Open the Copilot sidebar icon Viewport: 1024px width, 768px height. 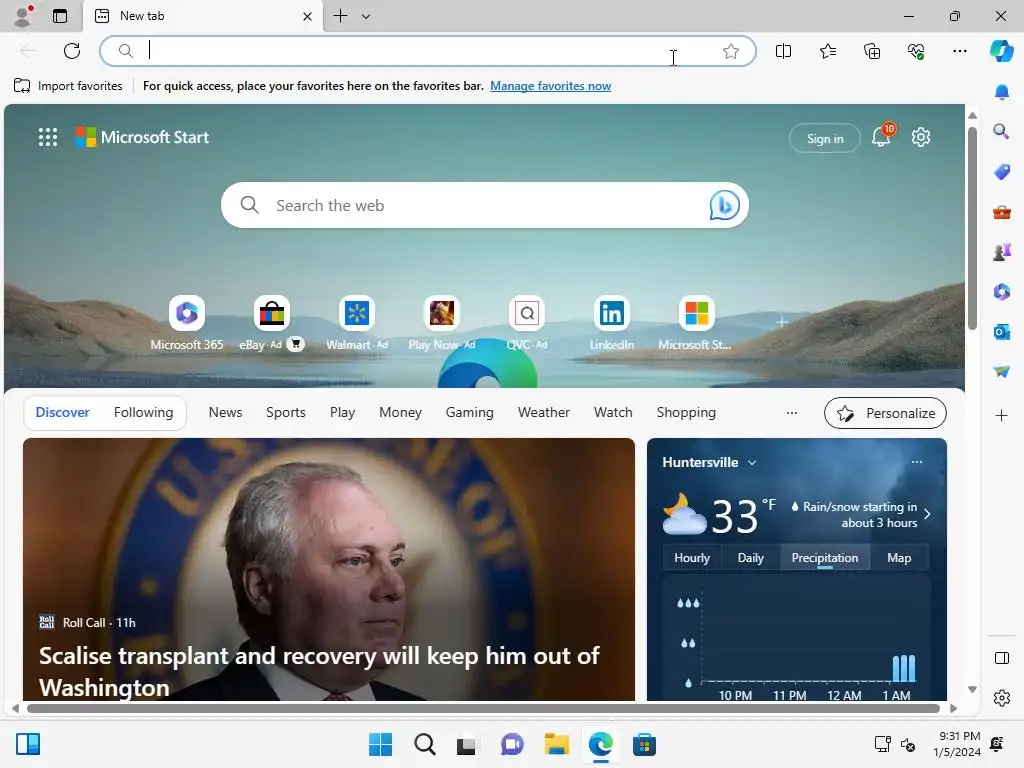click(x=1001, y=51)
